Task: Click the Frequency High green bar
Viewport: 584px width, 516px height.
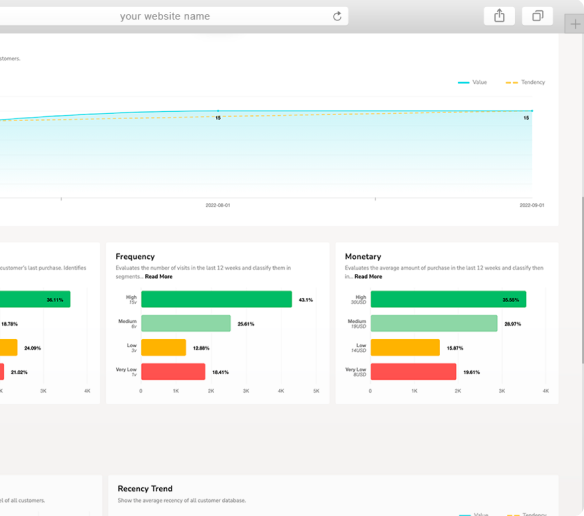Action: tap(216, 299)
